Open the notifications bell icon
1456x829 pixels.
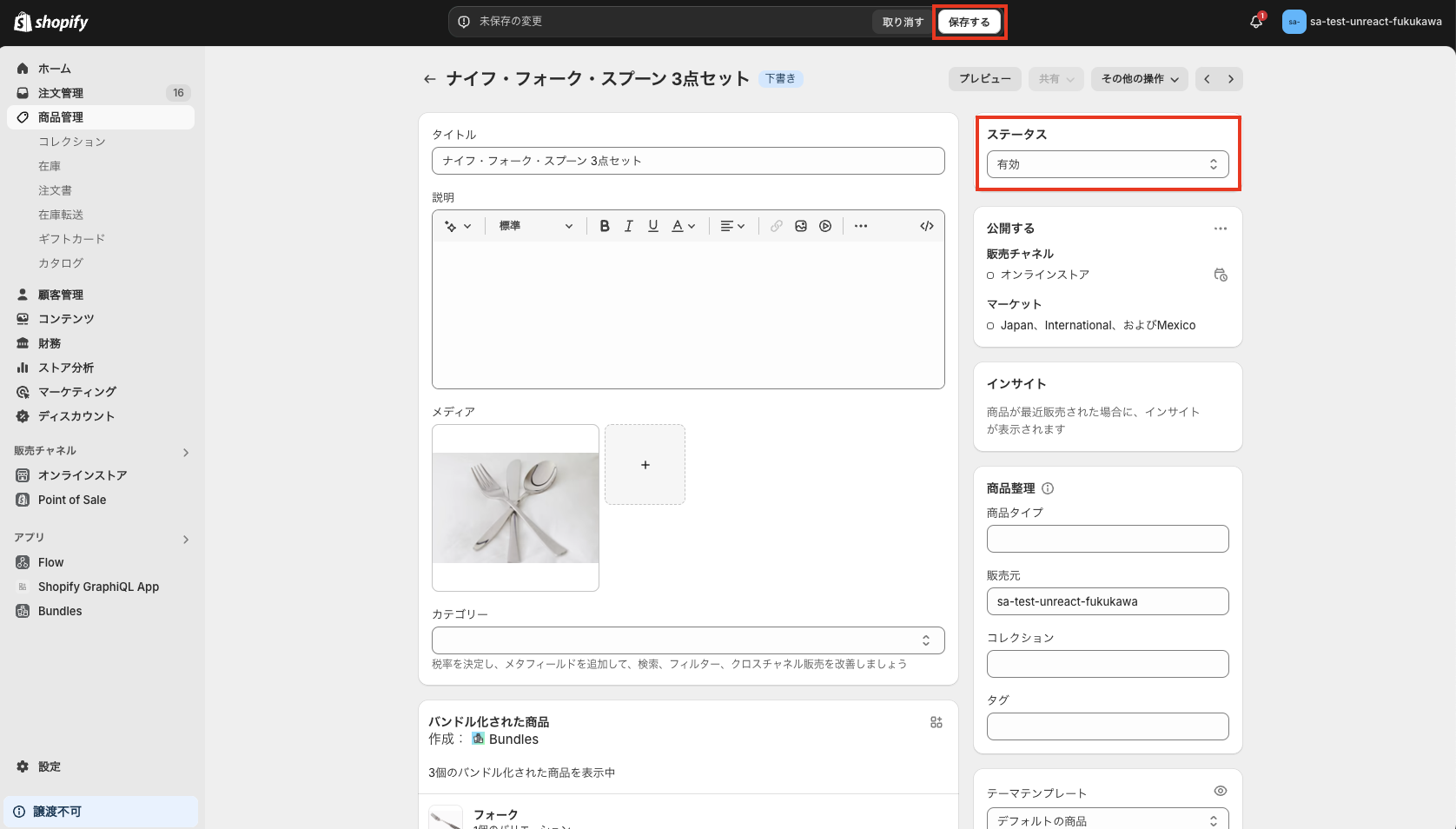[x=1254, y=21]
